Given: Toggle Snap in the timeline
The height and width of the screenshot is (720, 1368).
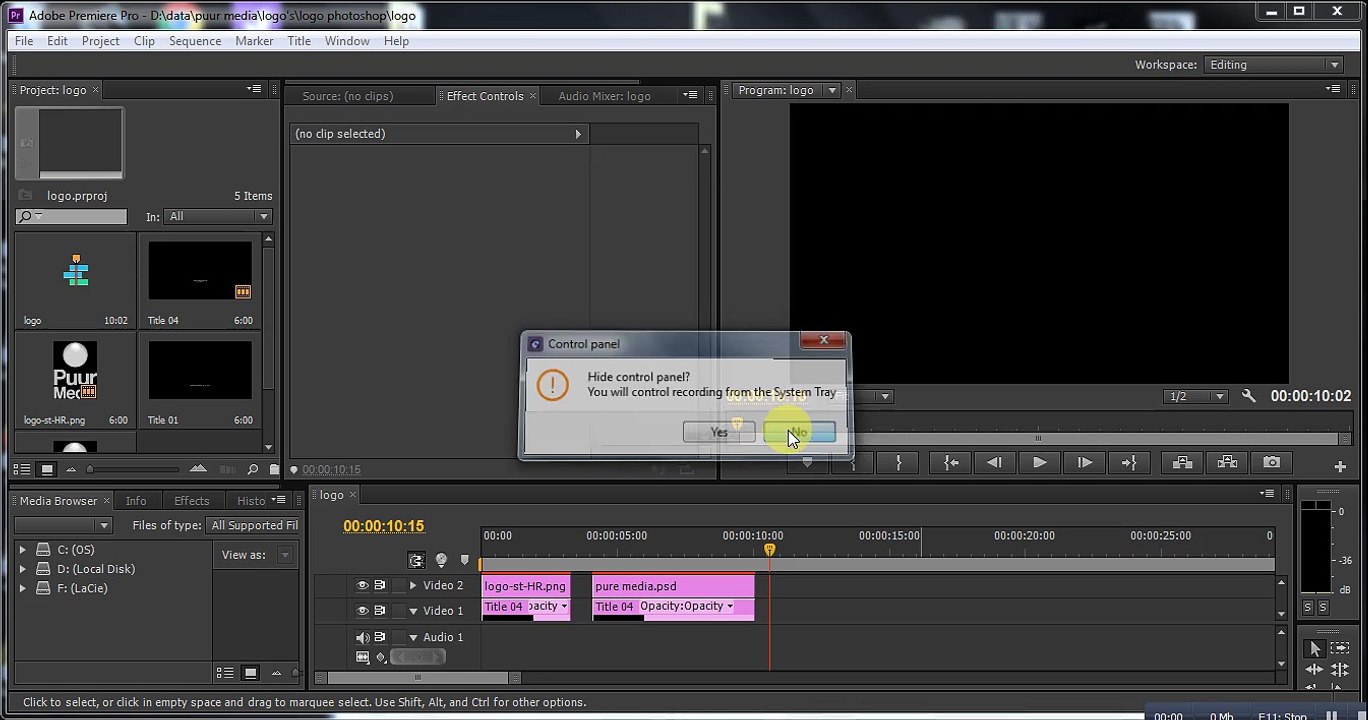Looking at the screenshot, I should (416, 560).
